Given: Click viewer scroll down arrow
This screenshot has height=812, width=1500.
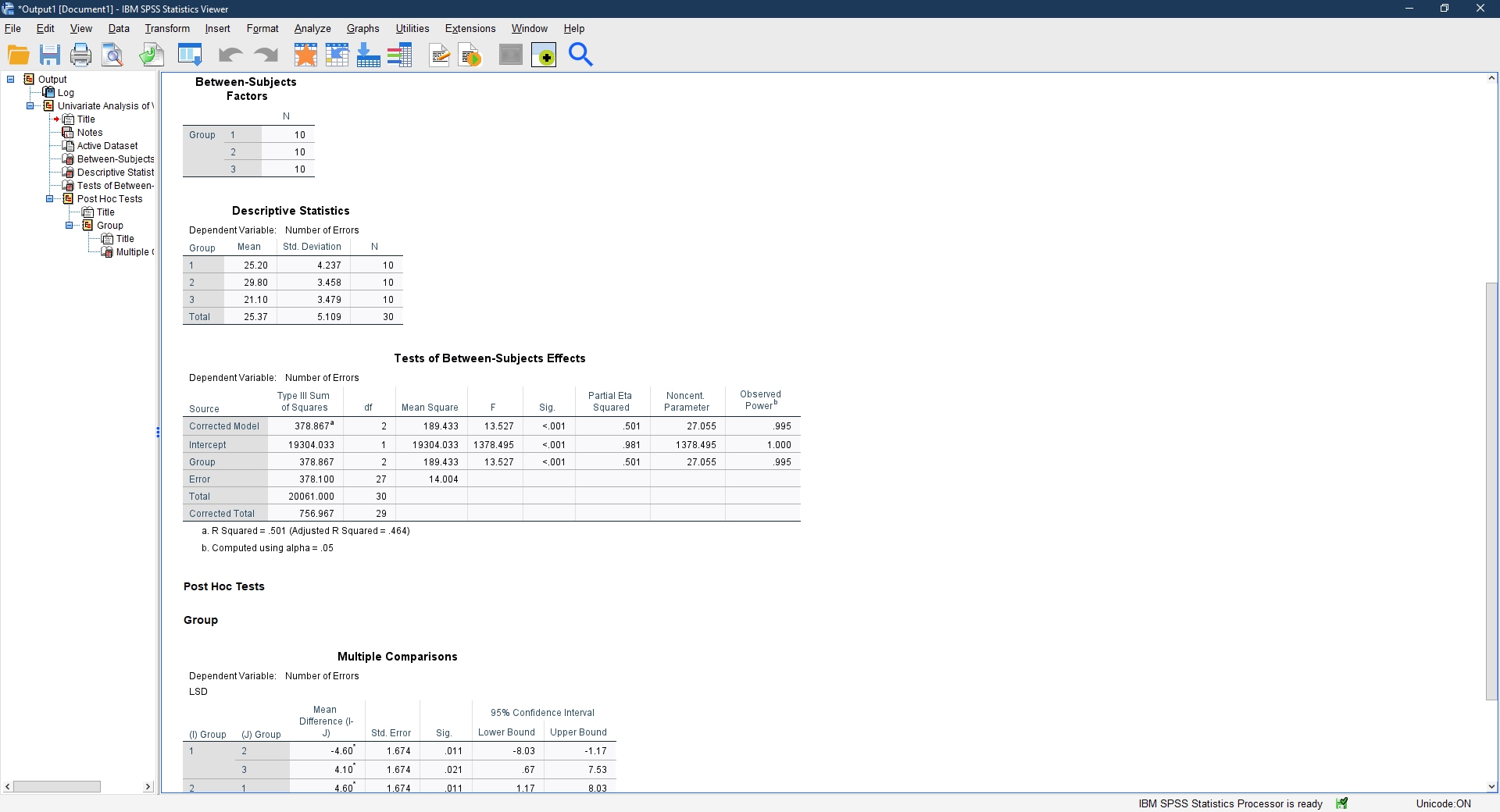Looking at the screenshot, I should click(x=1491, y=786).
